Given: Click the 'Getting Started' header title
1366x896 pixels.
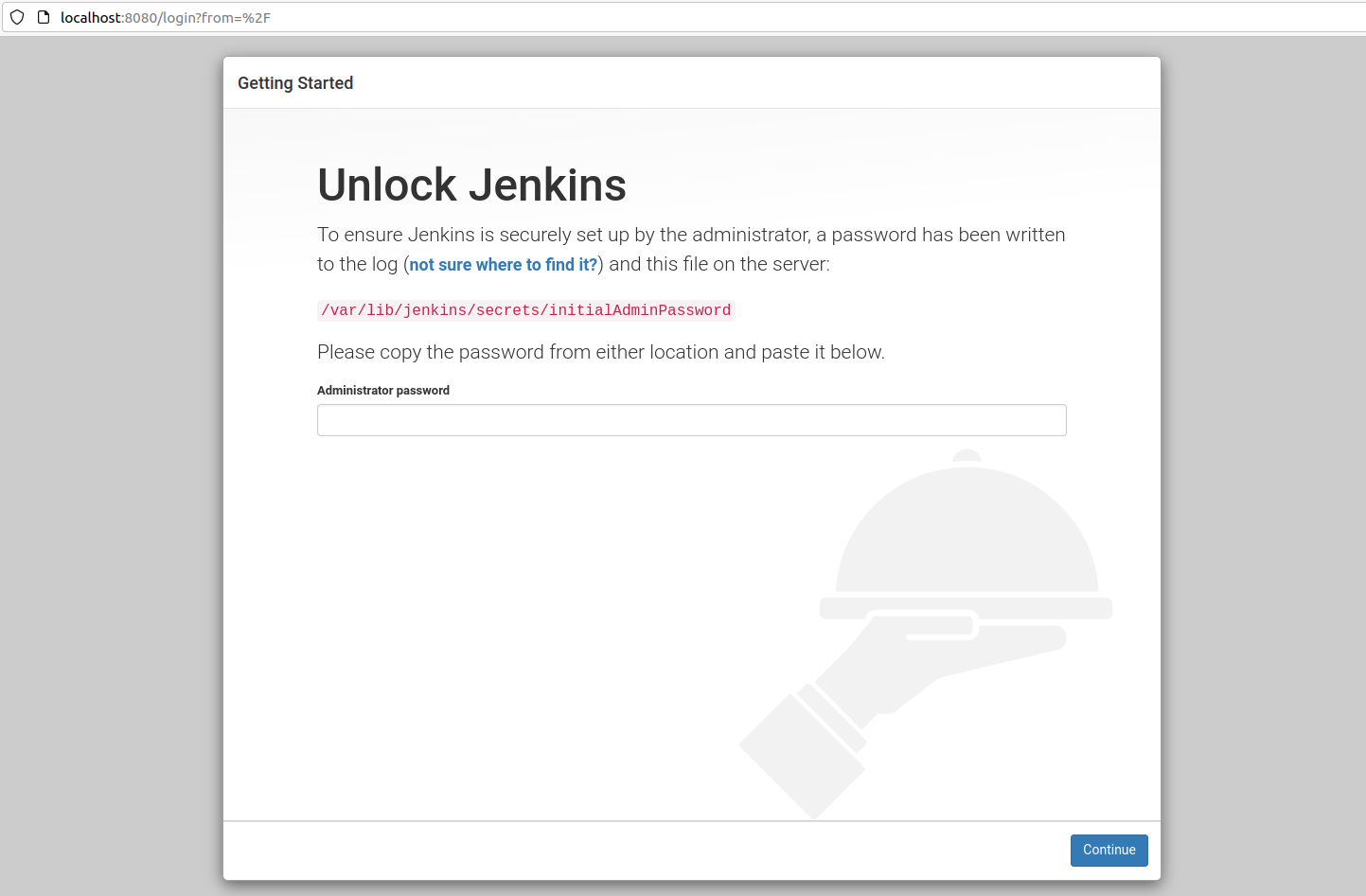Looking at the screenshot, I should pyautogui.click(x=295, y=83).
